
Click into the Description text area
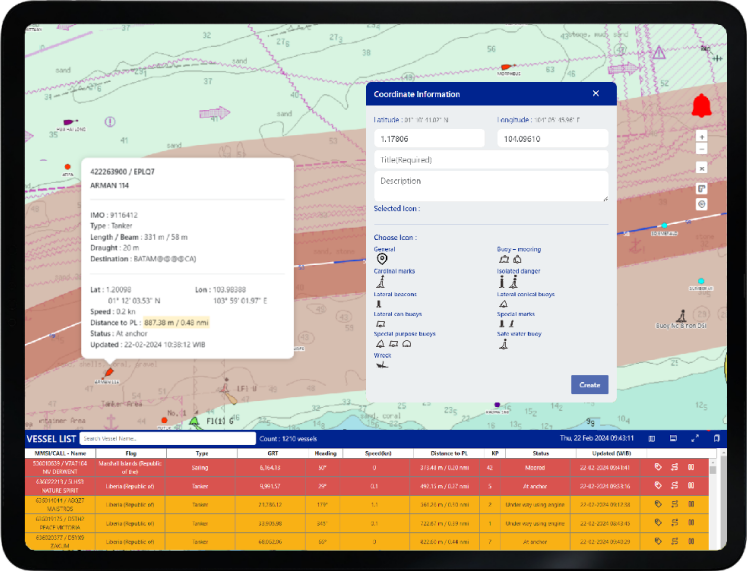point(490,186)
